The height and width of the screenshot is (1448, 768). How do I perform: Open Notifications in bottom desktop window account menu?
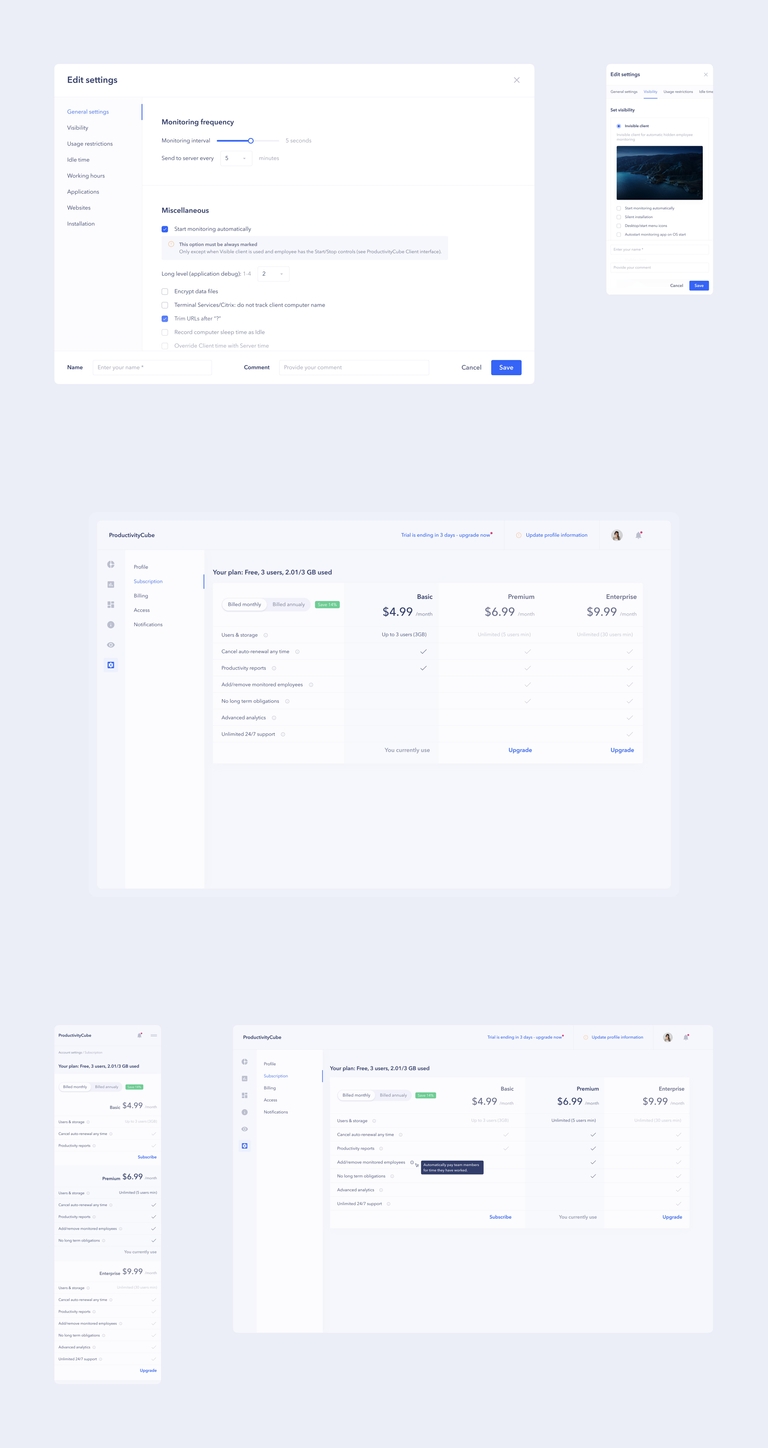(x=275, y=1112)
